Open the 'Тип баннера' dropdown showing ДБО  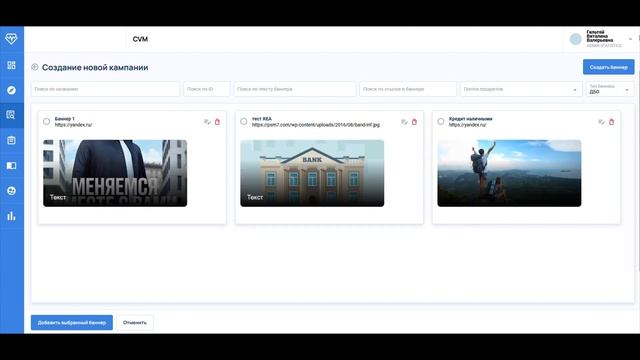tap(610, 89)
